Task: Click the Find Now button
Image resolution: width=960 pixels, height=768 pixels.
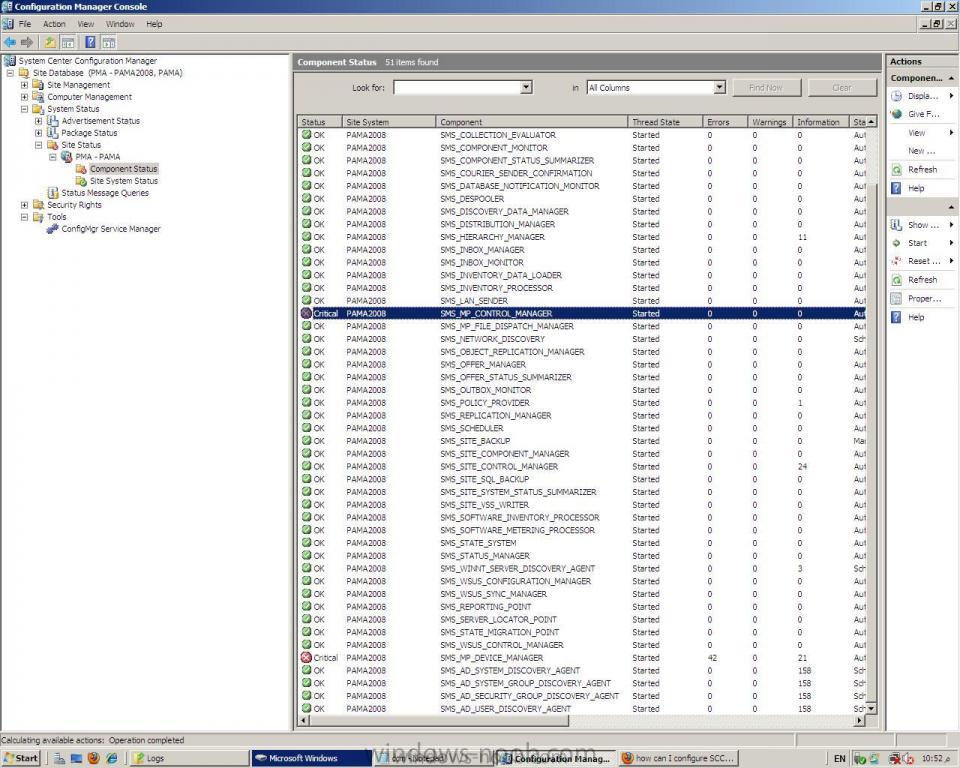Action: point(766,88)
